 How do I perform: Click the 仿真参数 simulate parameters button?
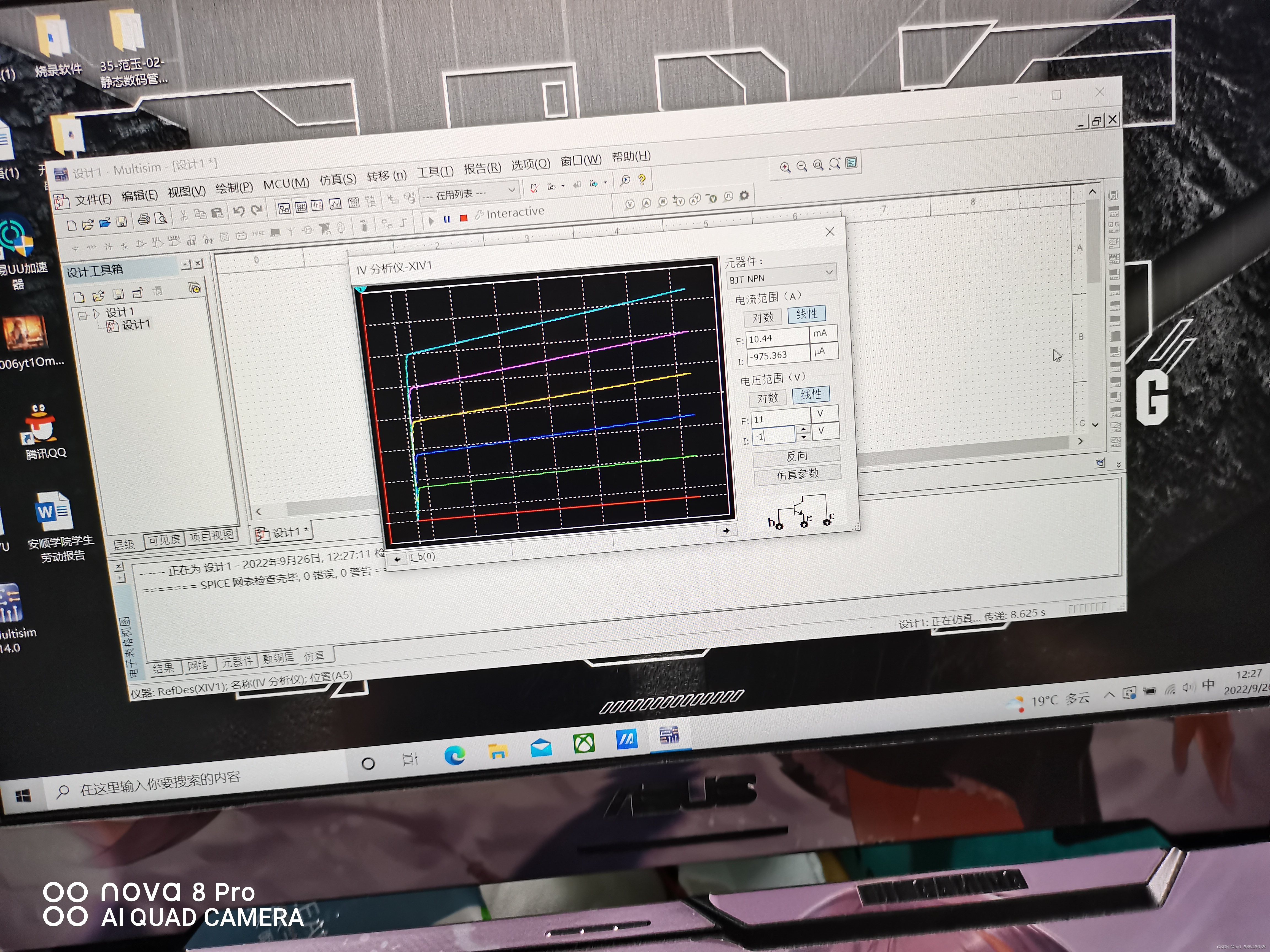798,475
